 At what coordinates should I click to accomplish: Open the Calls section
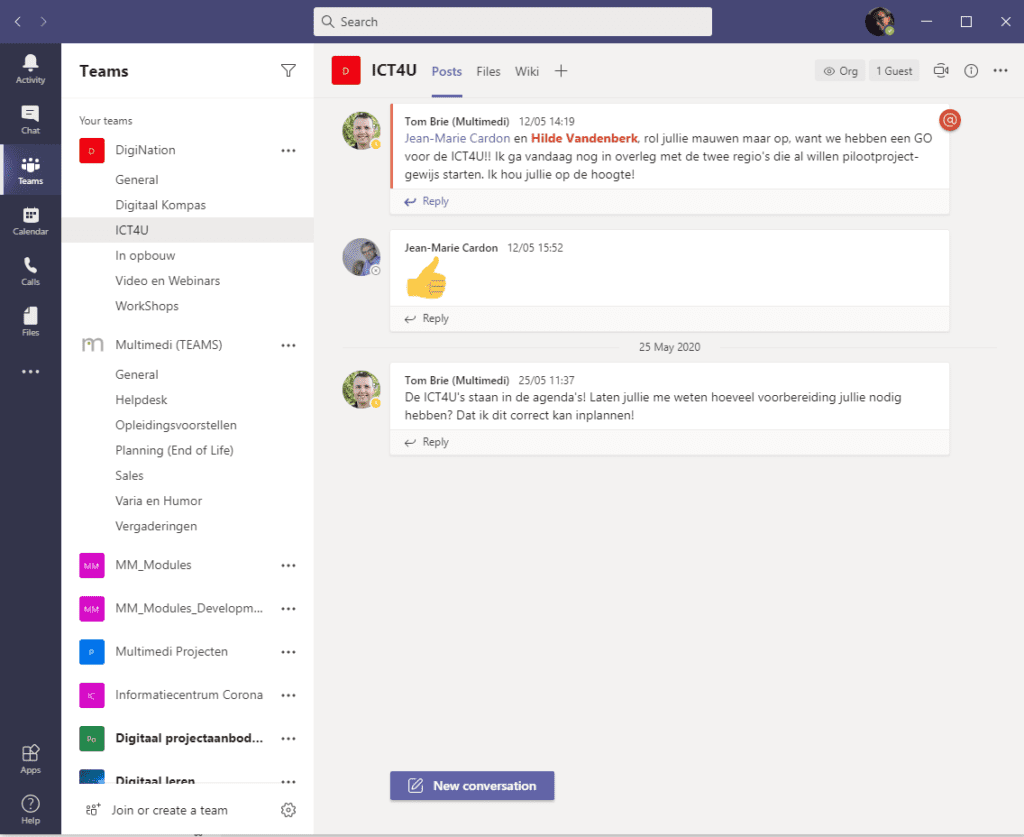(30, 271)
